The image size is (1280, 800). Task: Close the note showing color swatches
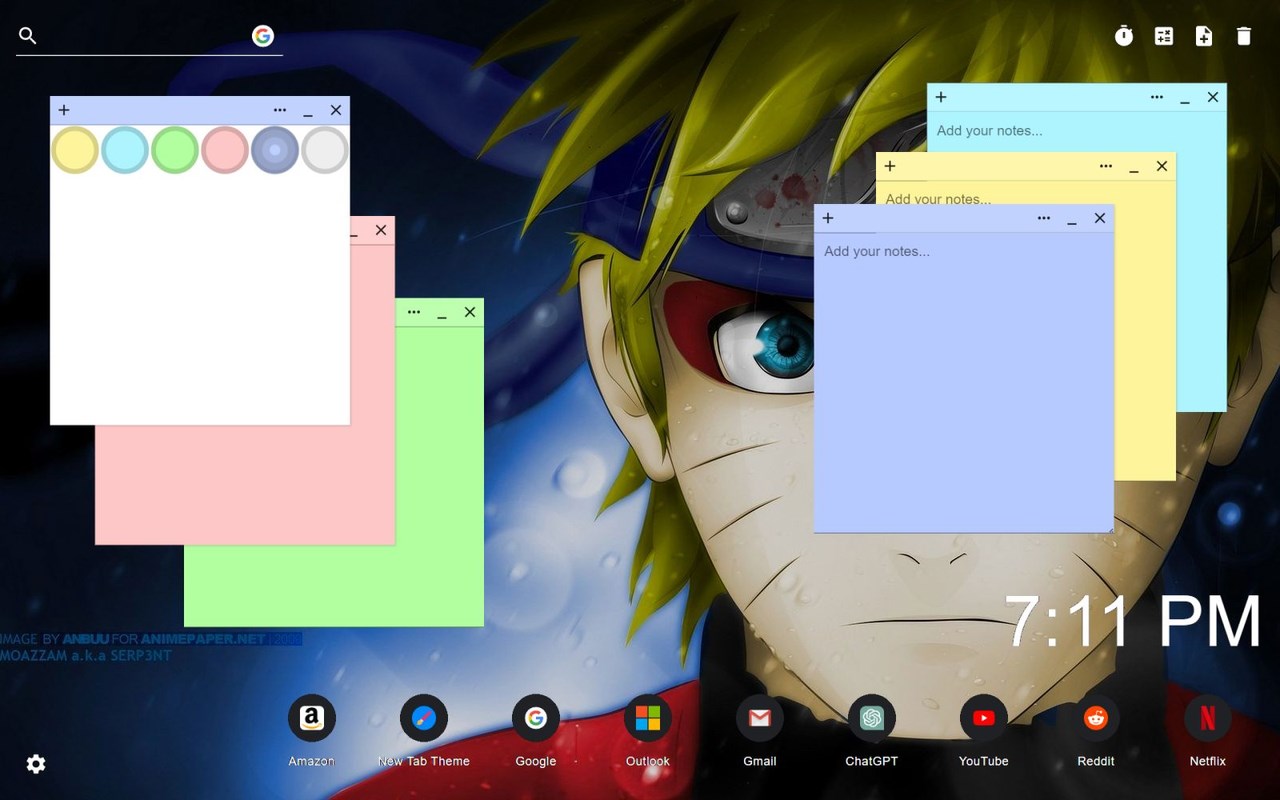pos(336,110)
